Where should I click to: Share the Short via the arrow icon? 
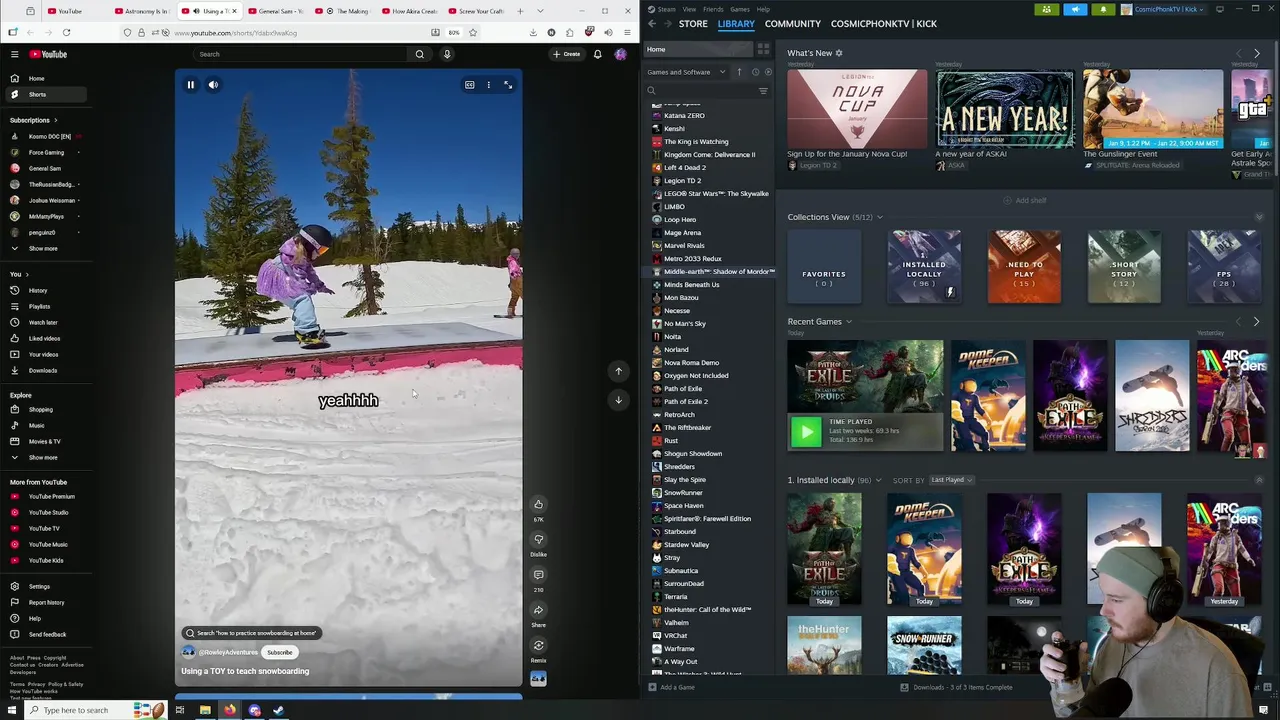click(x=538, y=610)
